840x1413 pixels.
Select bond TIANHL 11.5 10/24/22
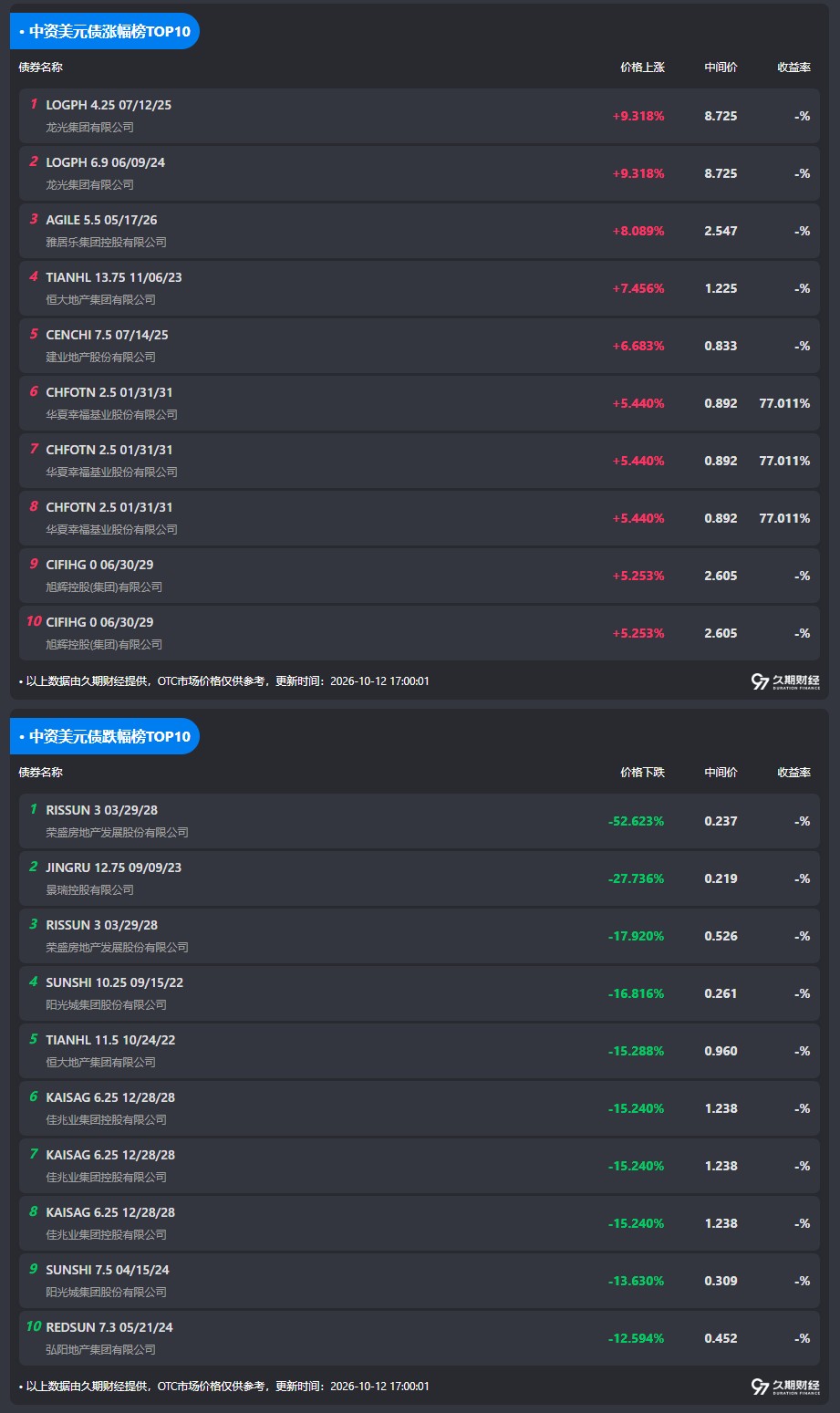(x=111, y=1040)
